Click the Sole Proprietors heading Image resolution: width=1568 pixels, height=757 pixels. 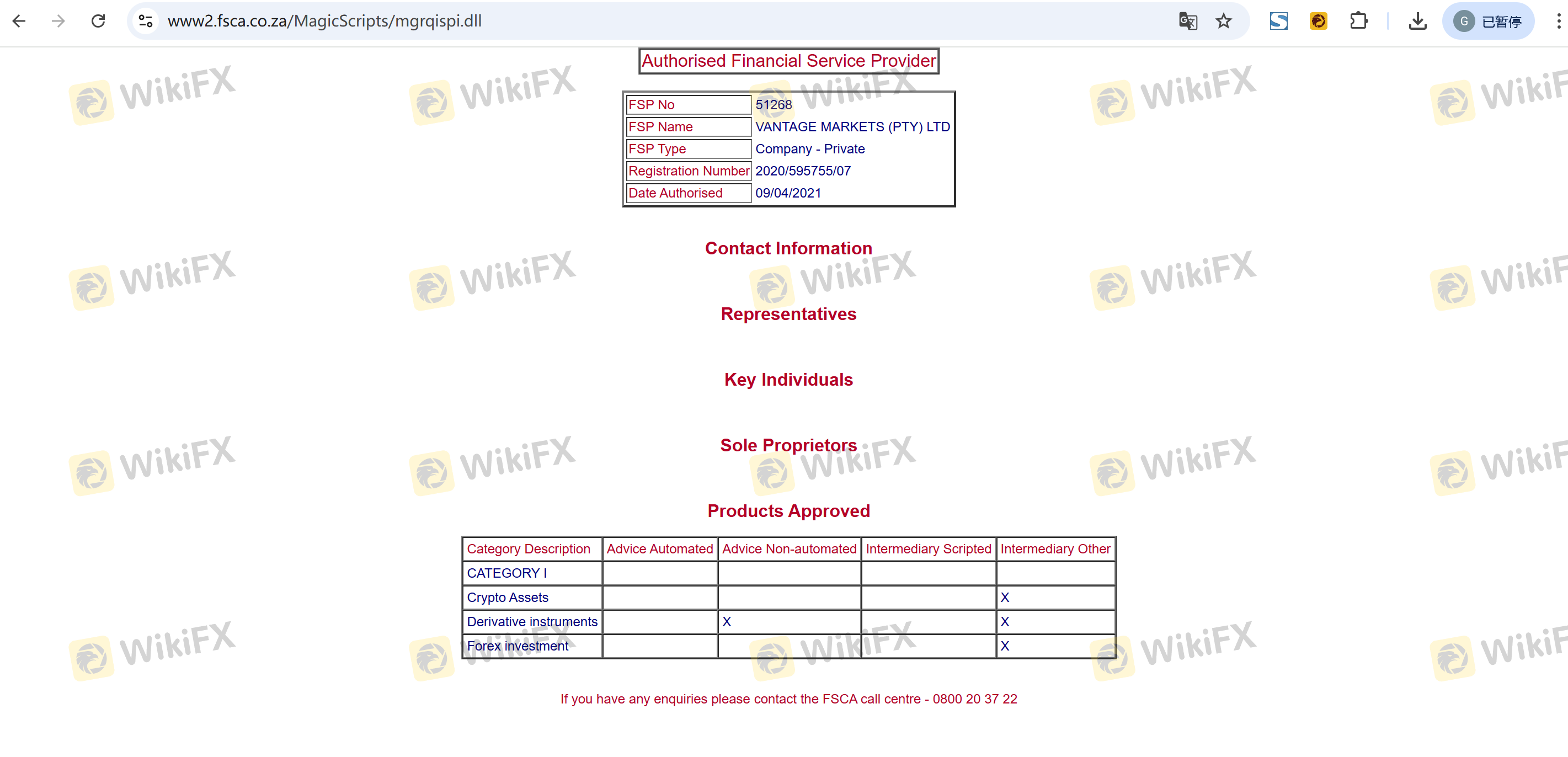tap(788, 445)
